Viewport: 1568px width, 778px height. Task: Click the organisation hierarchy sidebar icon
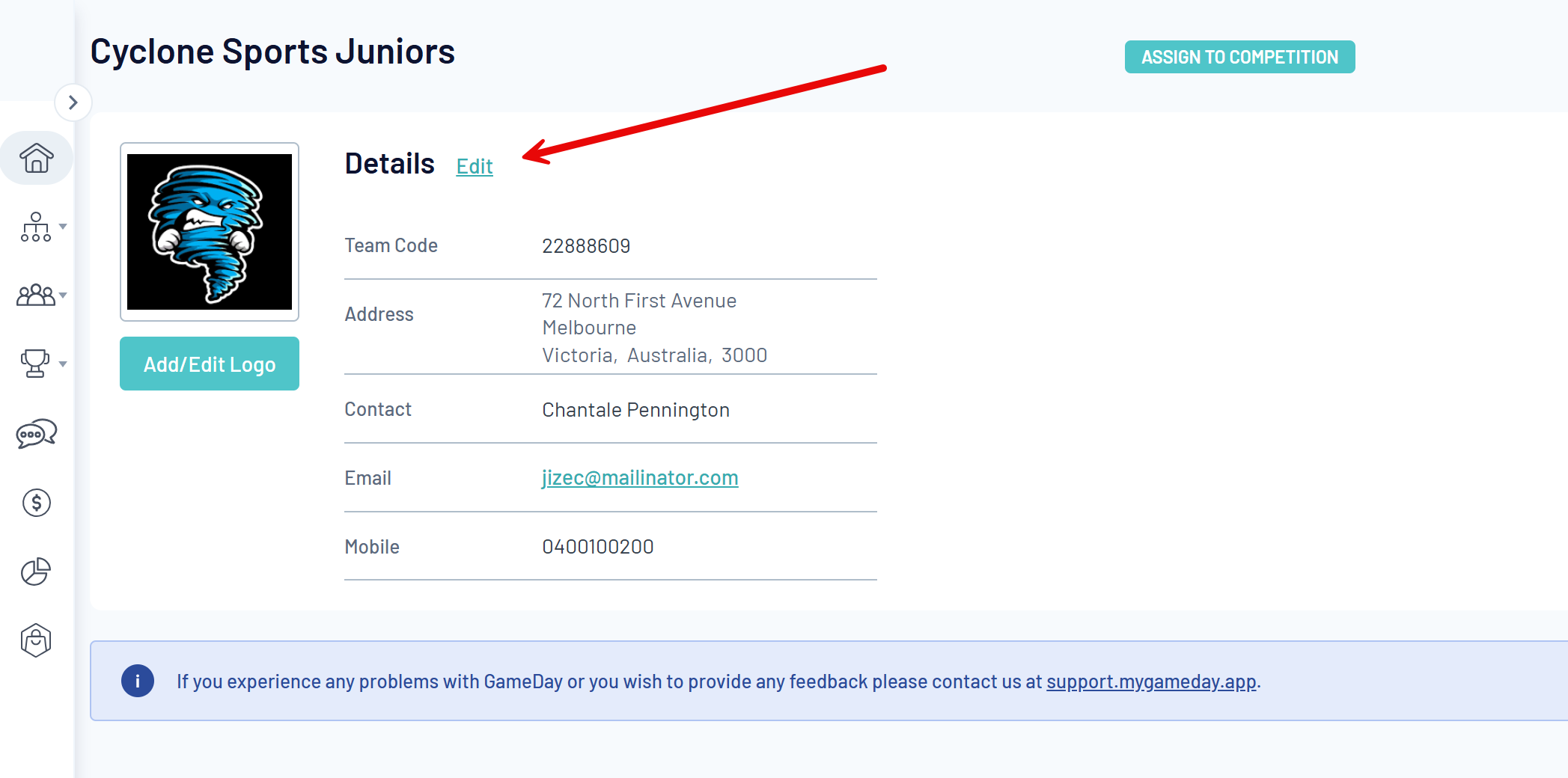[x=35, y=227]
